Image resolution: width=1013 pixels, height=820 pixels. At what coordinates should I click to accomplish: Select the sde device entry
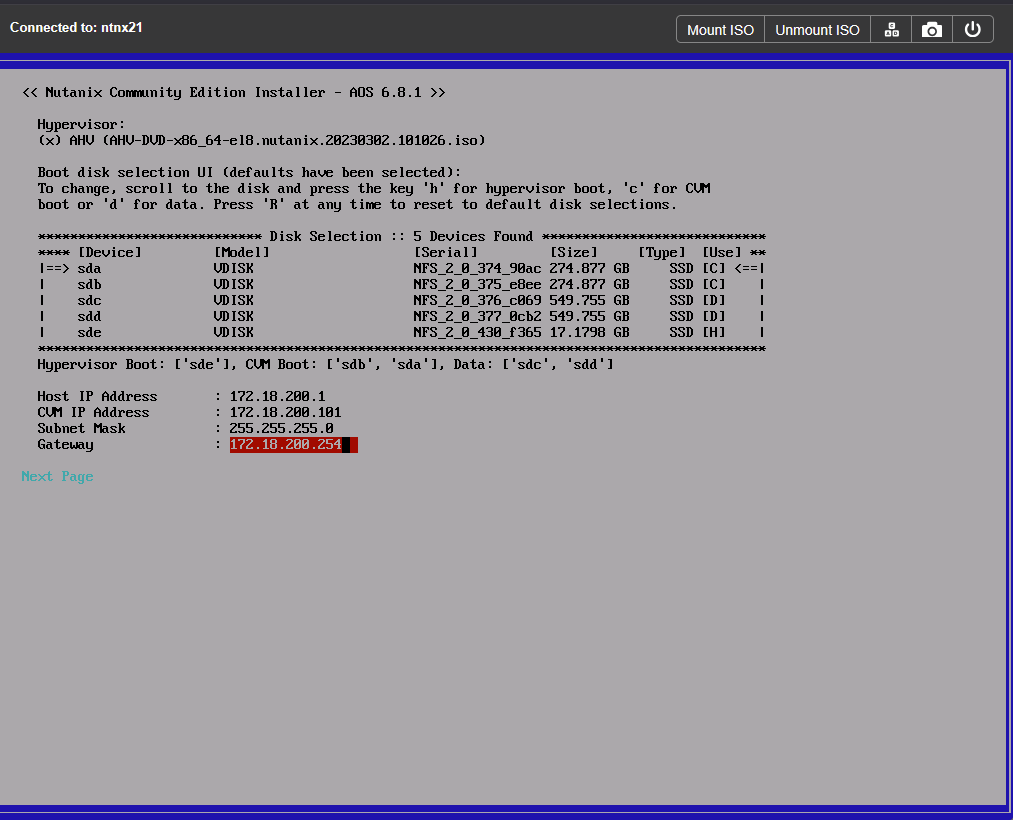[x=89, y=332]
